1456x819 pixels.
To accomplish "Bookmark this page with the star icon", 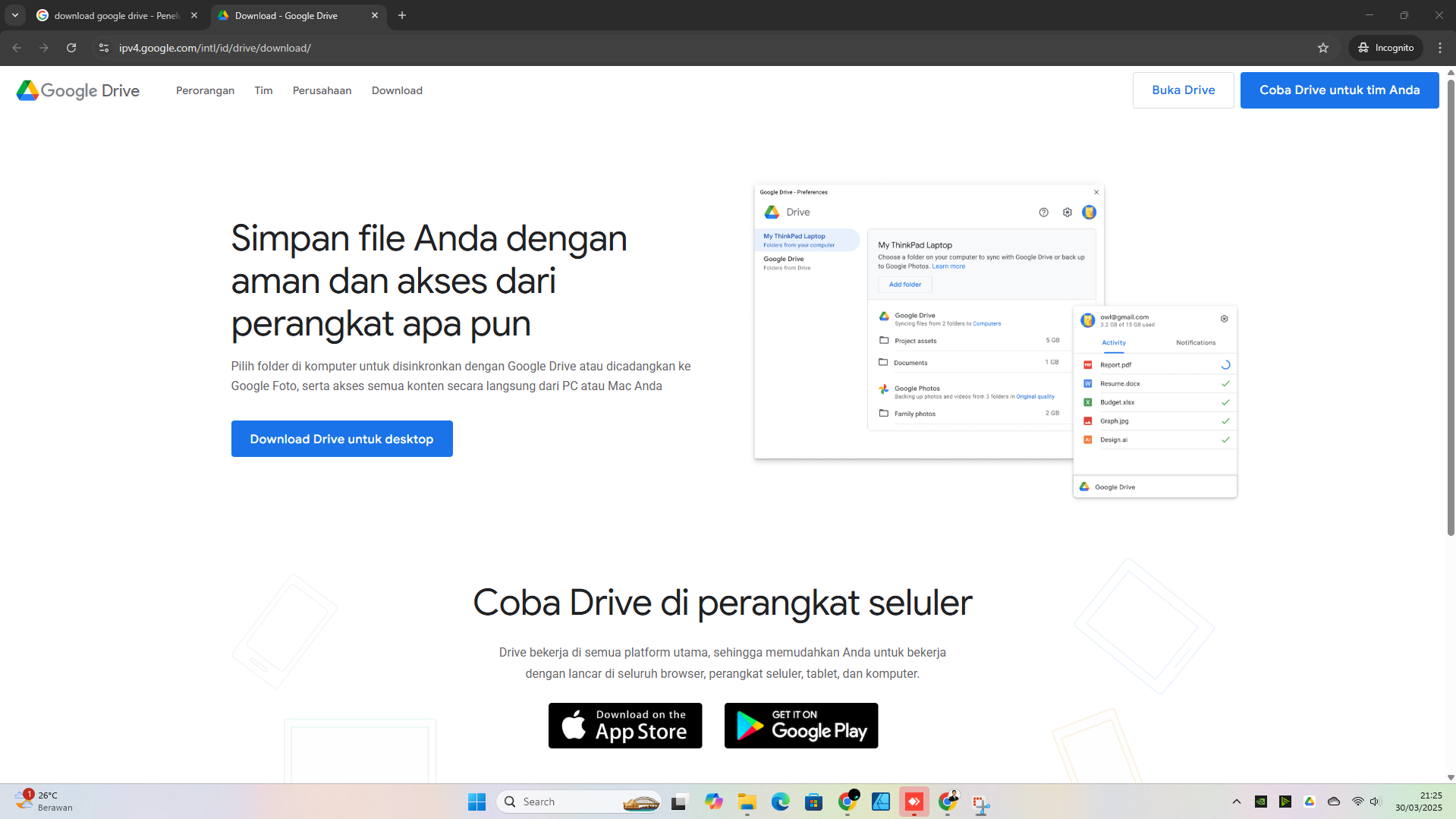I will tap(1323, 48).
